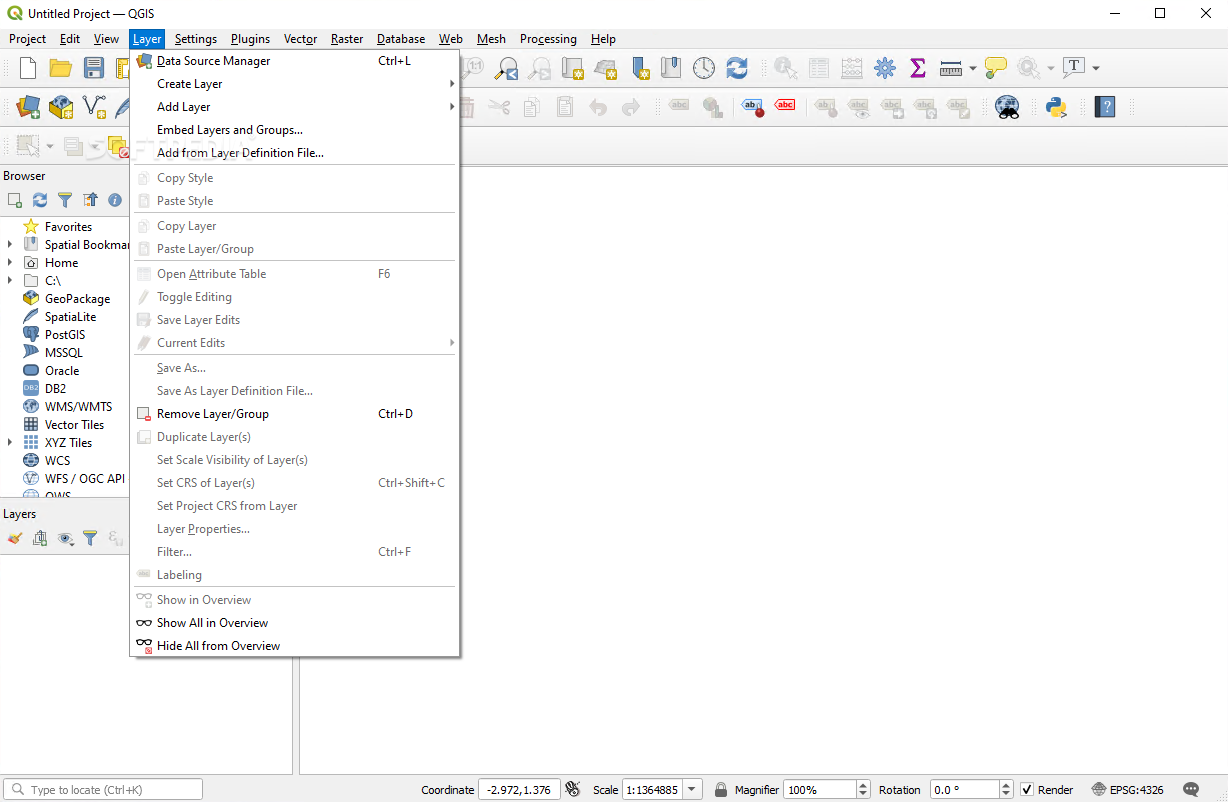Open the Project menu
This screenshot has width=1228, height=802.
point(27,39)
